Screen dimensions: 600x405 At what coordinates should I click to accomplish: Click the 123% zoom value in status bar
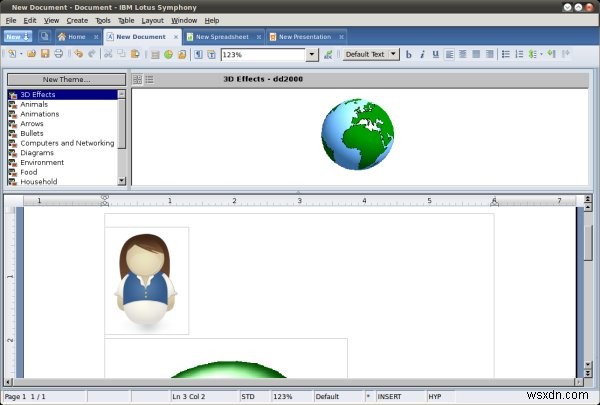pos(283,397)
